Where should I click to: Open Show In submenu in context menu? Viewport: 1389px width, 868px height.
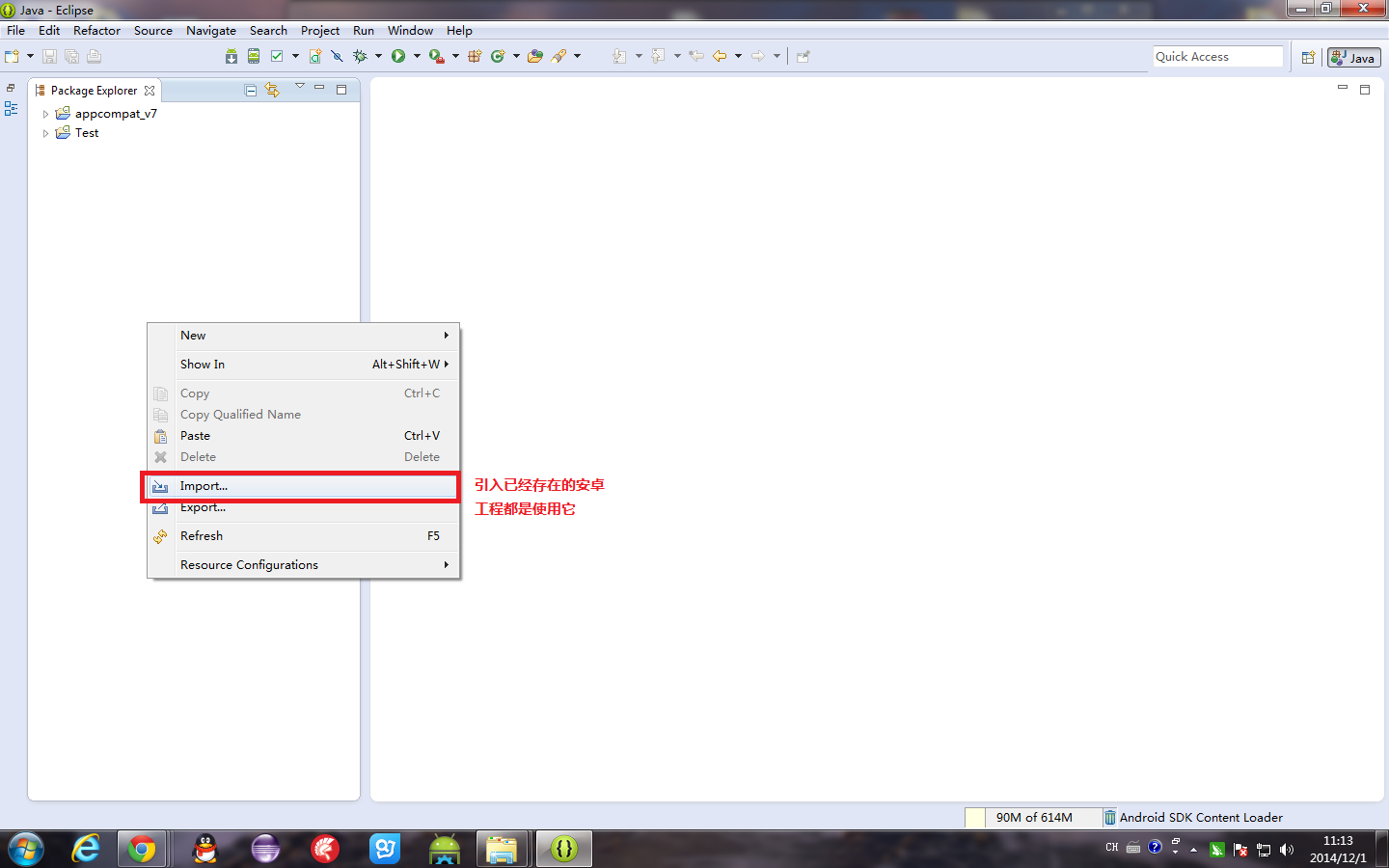303,365
